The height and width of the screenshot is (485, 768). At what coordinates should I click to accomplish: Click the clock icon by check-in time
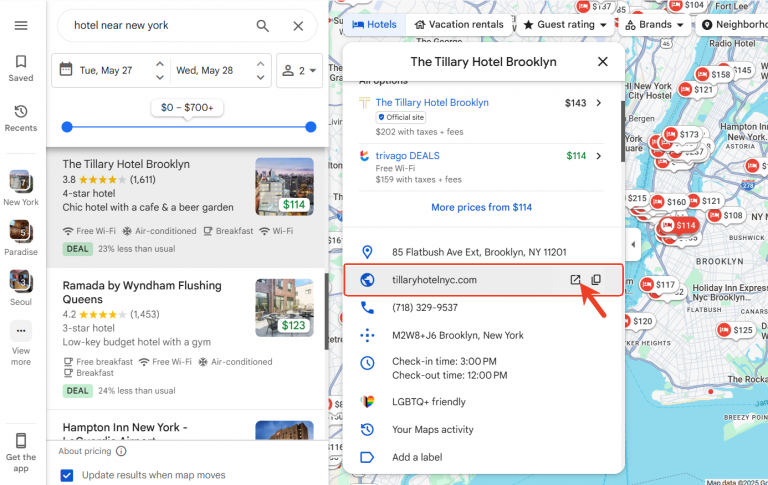pos(367,363)
